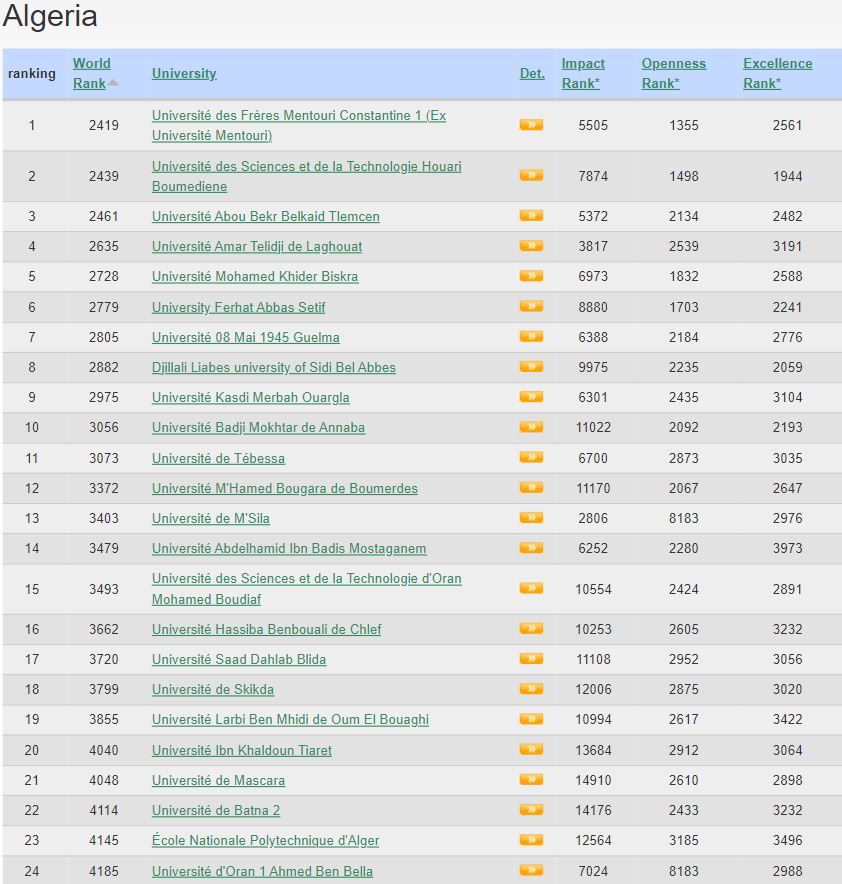Click details arrow icon for Université Amar Telidji de Laghouat
This screenshot has height=884, width=842.
(x=531, y=245)
